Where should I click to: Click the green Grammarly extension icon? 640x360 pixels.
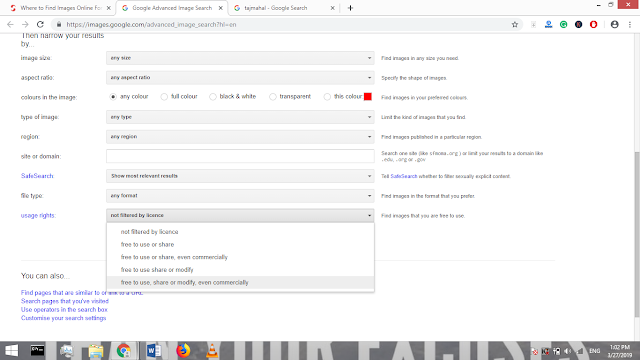[x=563, y=24]
